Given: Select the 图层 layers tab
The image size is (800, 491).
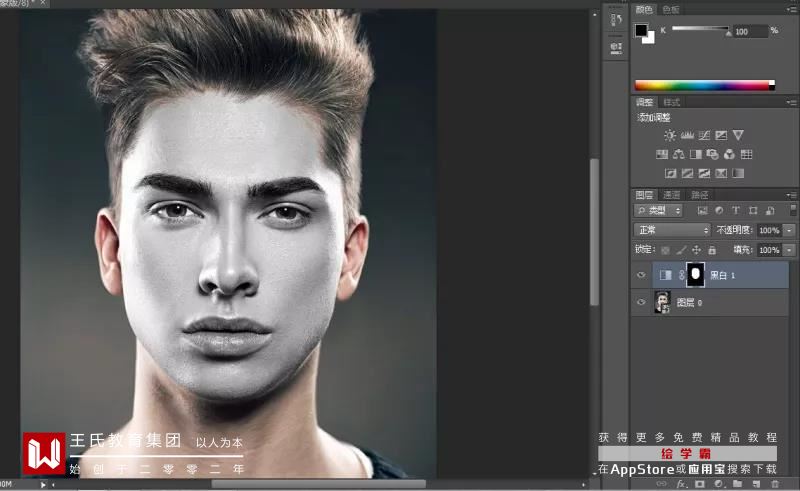Looking at the screenshot, I should pos(644,195).
